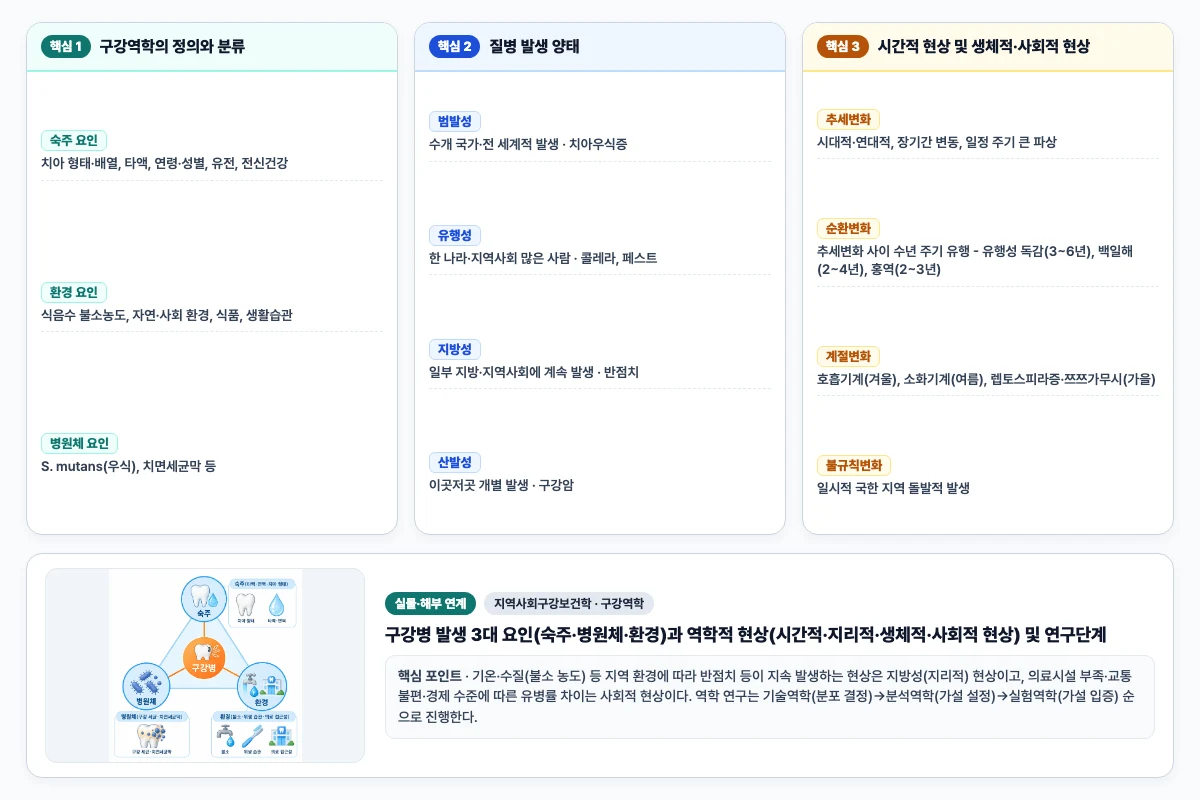Click the 병원체 bacteria circle icon

pyautogui.click(x=146, y=687)
